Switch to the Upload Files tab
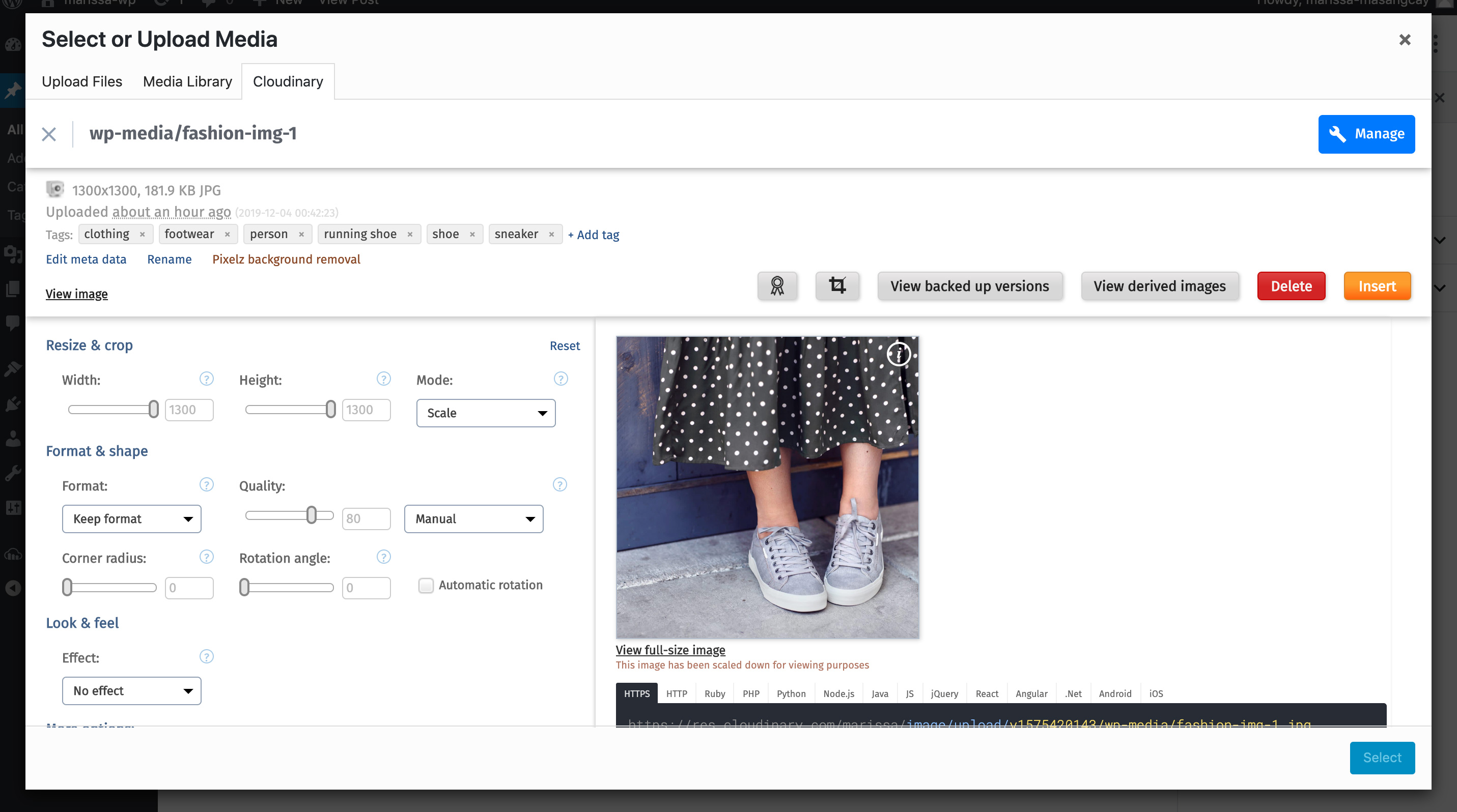1457x812 pixels. tap(82, 81)
